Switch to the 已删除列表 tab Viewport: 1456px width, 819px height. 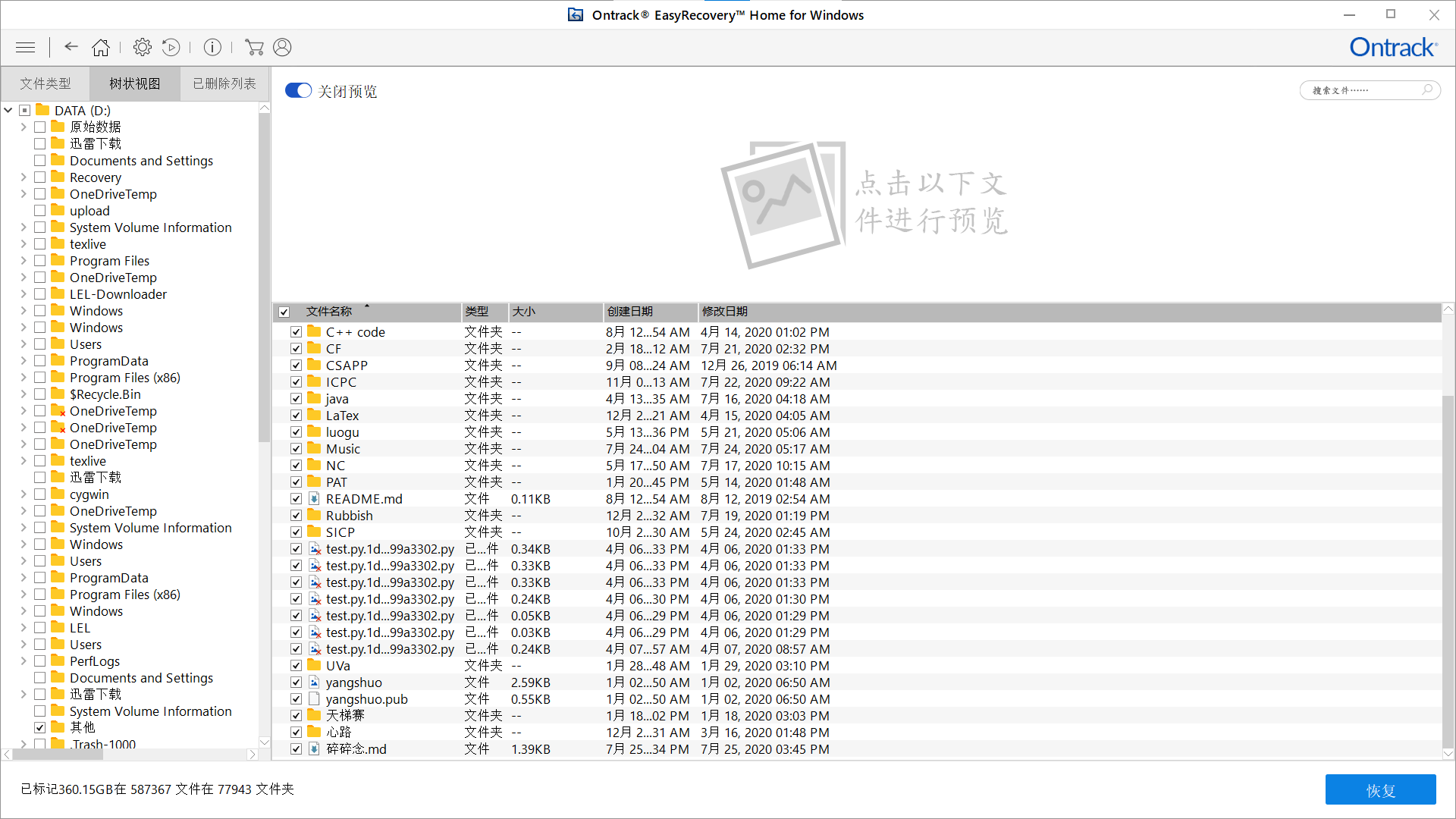tap(224, 83)
